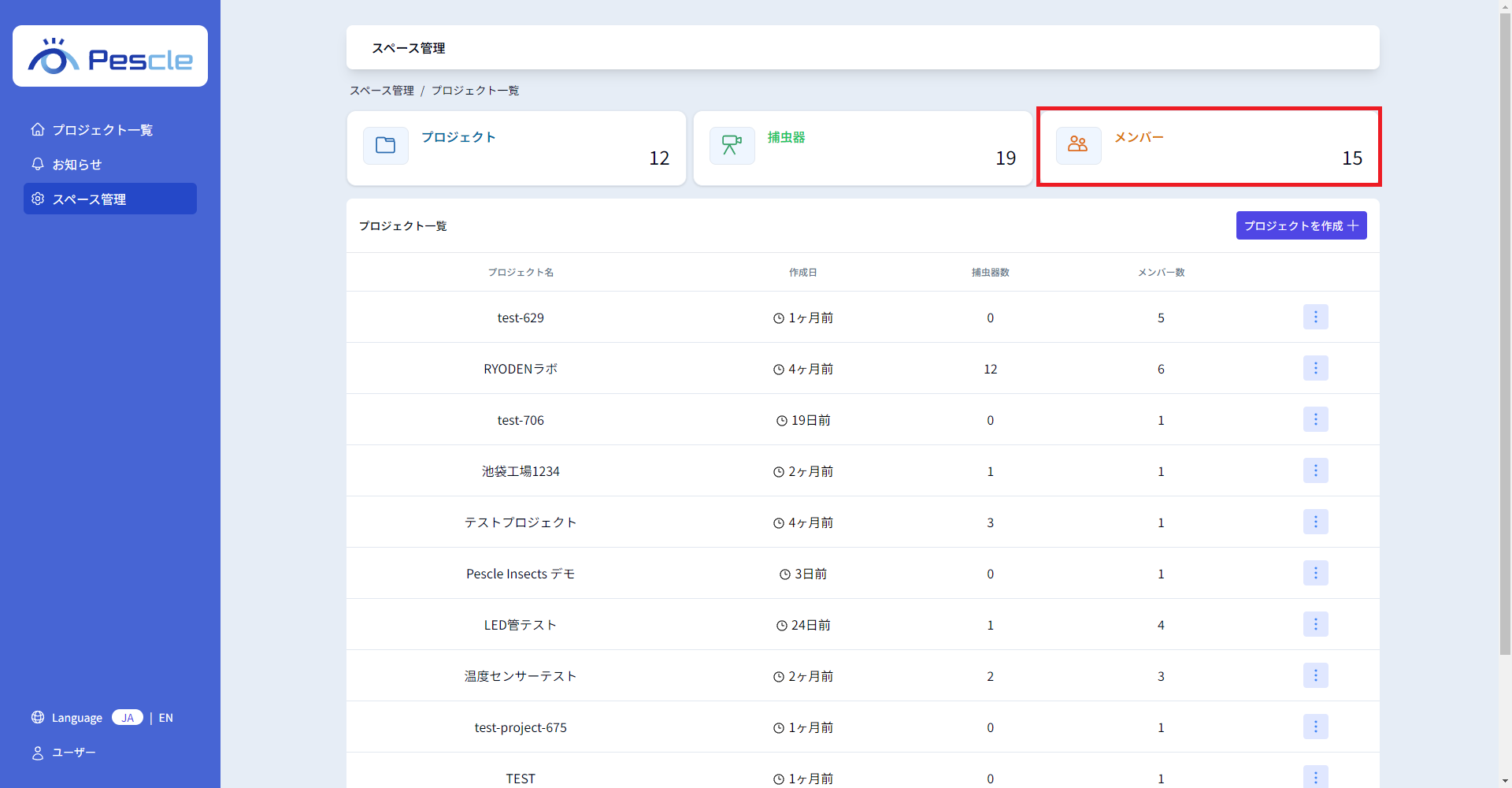Click スペース管理 breadcrumb link
The image size is (1512, 788).
tap(382, 91)
